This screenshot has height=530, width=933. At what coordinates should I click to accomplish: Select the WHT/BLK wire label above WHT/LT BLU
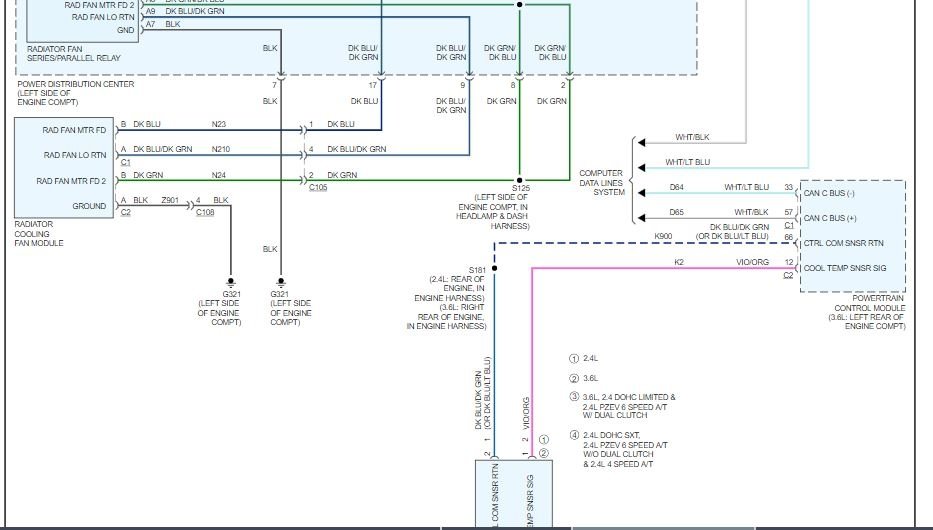coord(692,137)
